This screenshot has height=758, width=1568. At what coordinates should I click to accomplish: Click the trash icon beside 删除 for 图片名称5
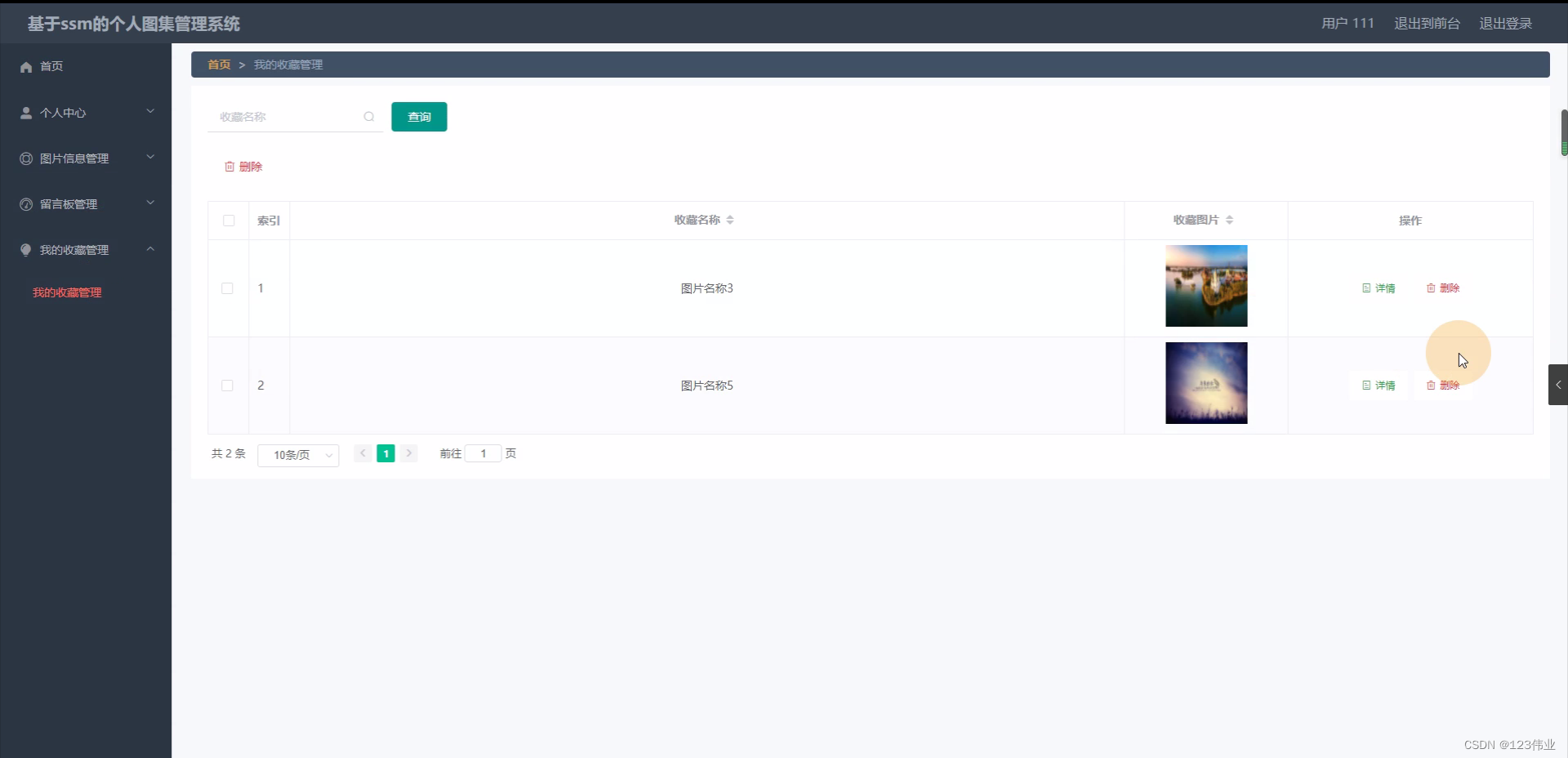point(1429,386)
